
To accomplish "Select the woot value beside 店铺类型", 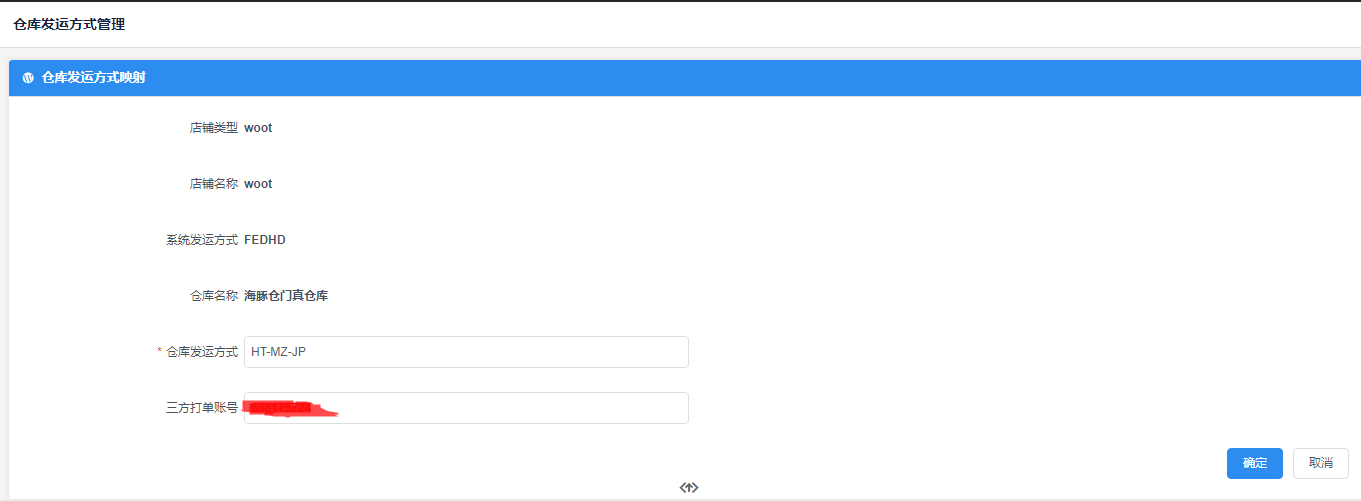I will click(258, 128).
